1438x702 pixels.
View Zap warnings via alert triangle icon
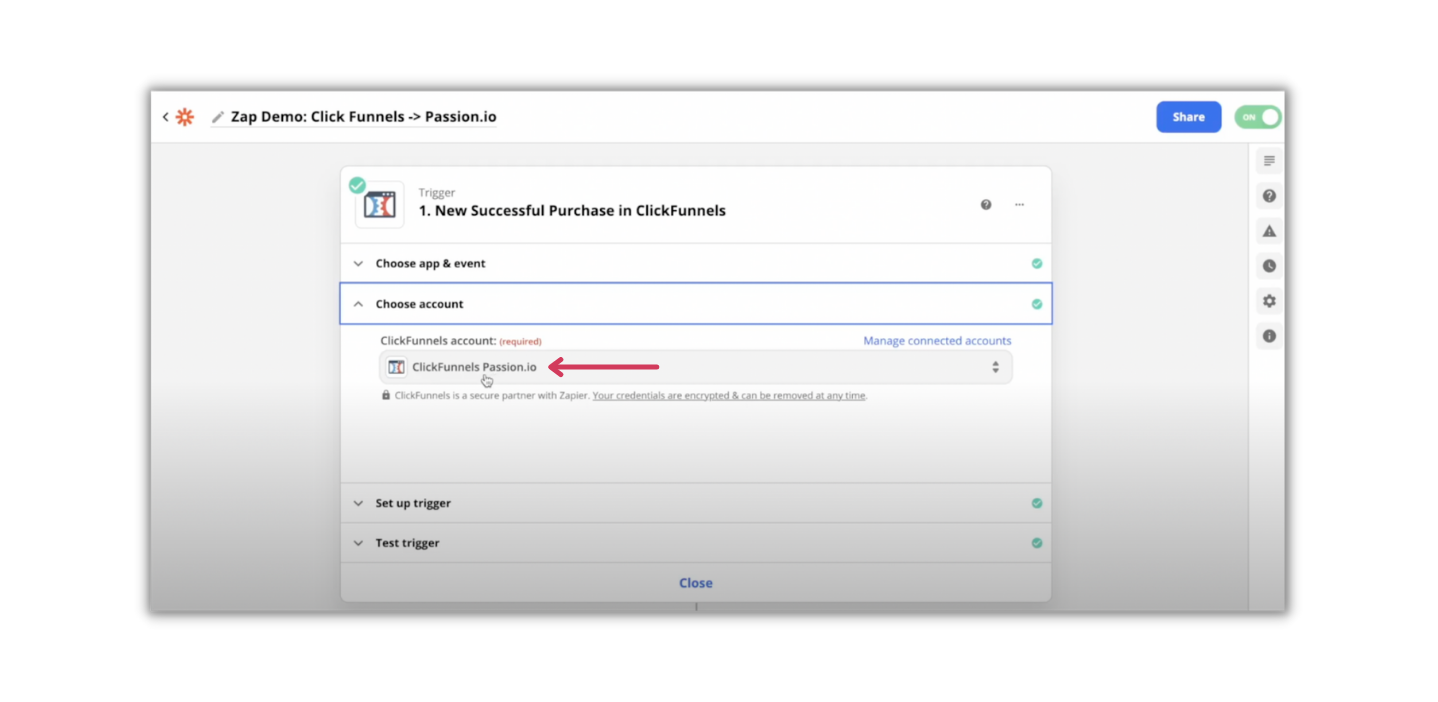[x=1268, y=231]
